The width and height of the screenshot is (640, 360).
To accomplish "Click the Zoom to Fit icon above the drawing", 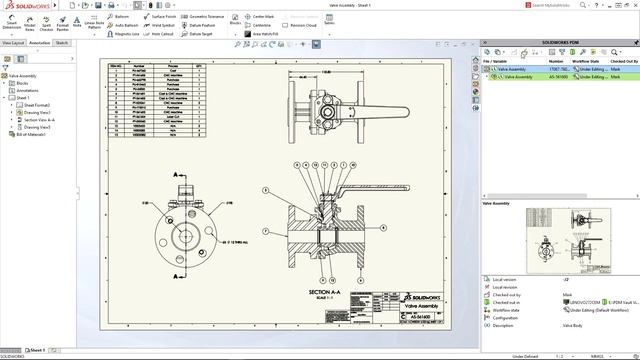I will tap(238, 44).
